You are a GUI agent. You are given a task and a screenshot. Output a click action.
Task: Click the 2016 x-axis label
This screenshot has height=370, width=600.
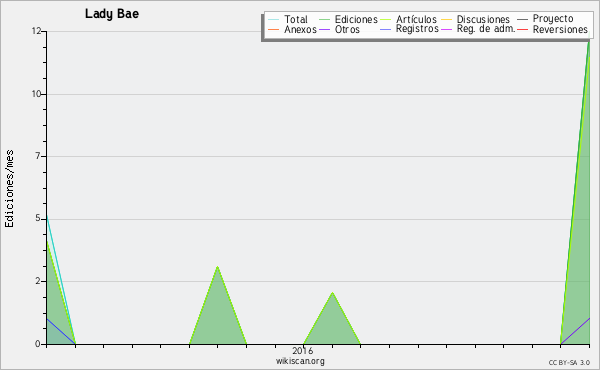coord(302,350)
